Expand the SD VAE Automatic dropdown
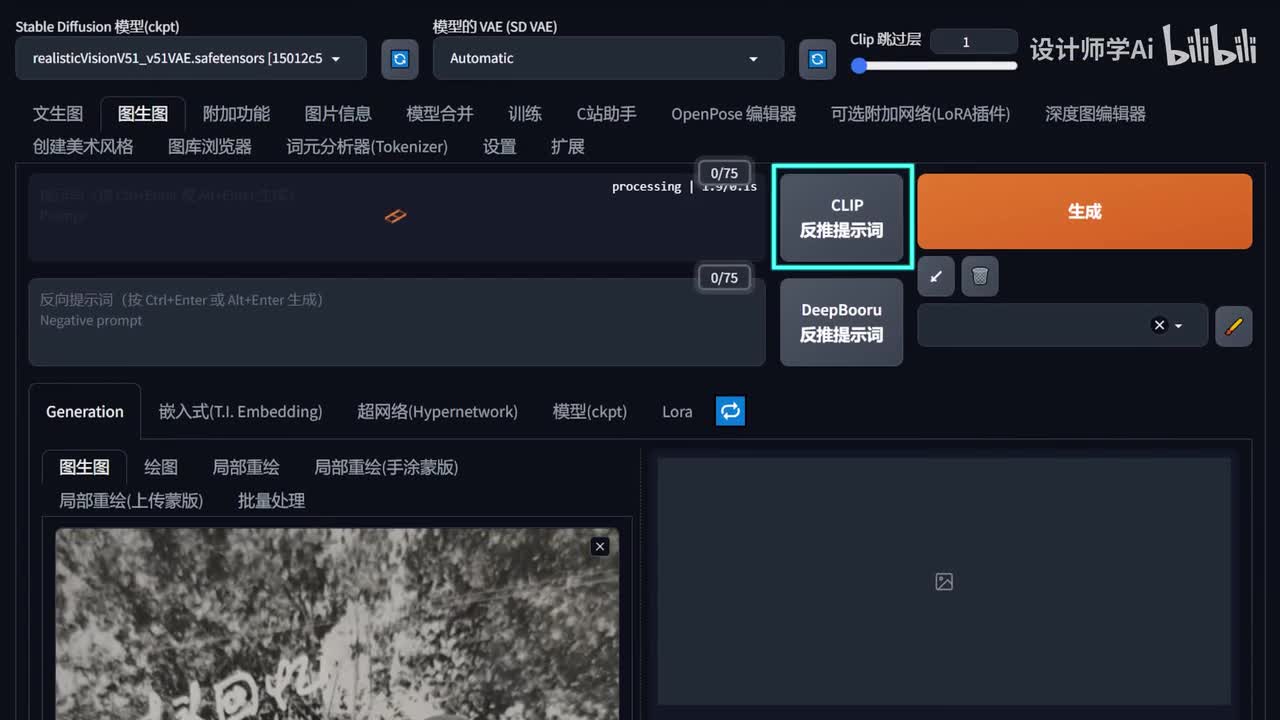Image resolution: width=1280 pixels, height=720 pixels. coord(608,59)
